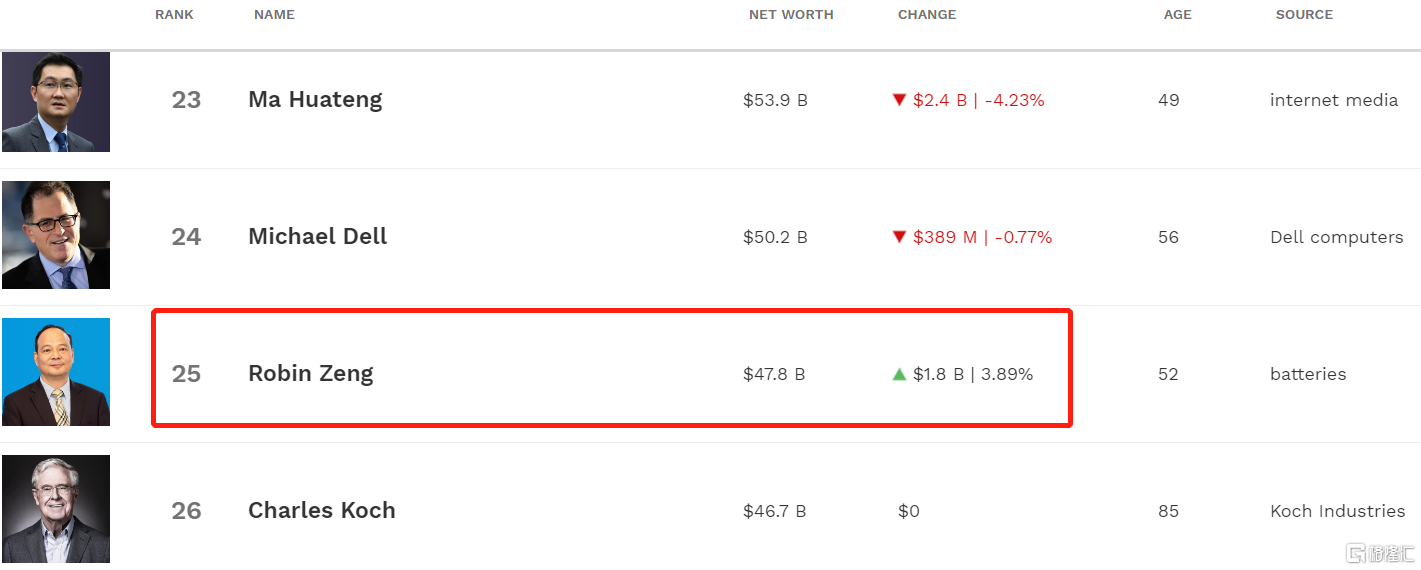Sort list by the NAME column header

(x=274, y=15)
